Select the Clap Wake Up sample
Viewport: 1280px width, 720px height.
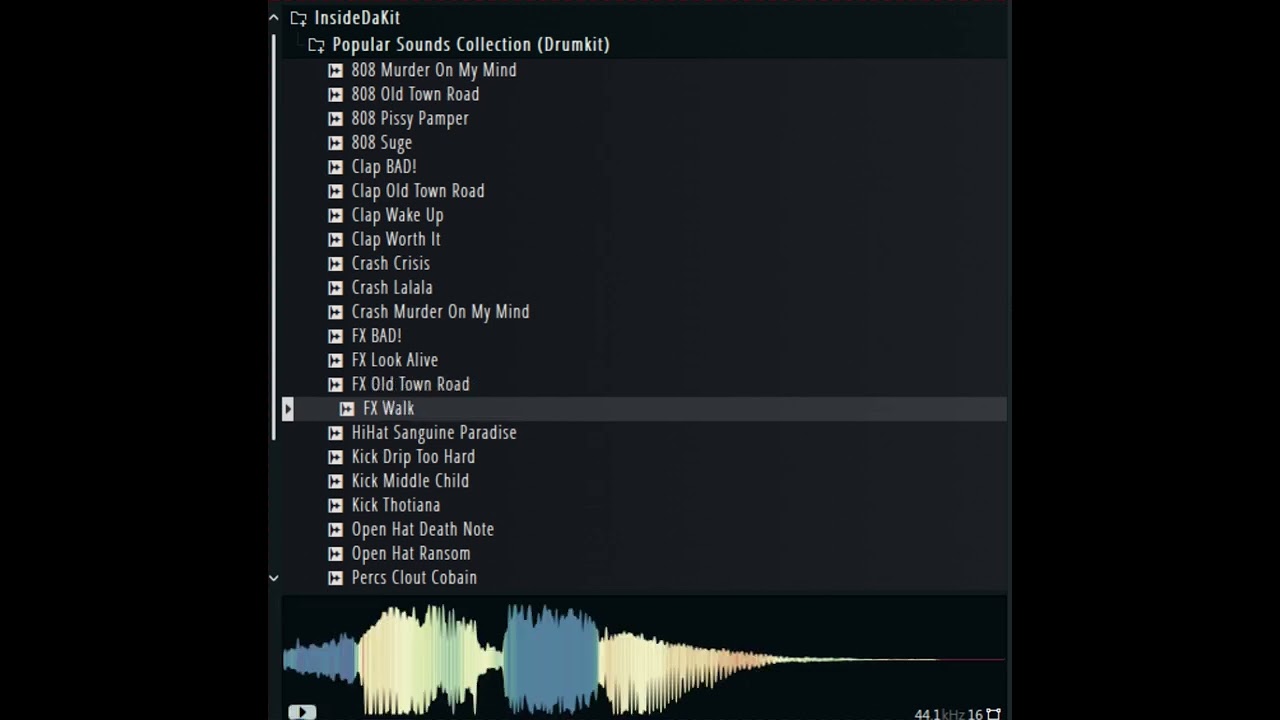click(x=397, y=215)
